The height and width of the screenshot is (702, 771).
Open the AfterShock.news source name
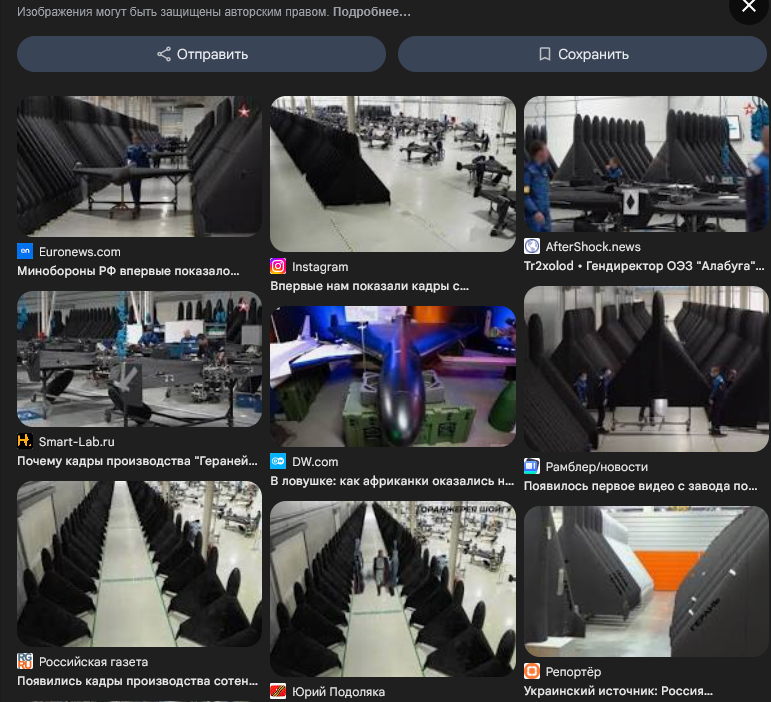[593, 247]
